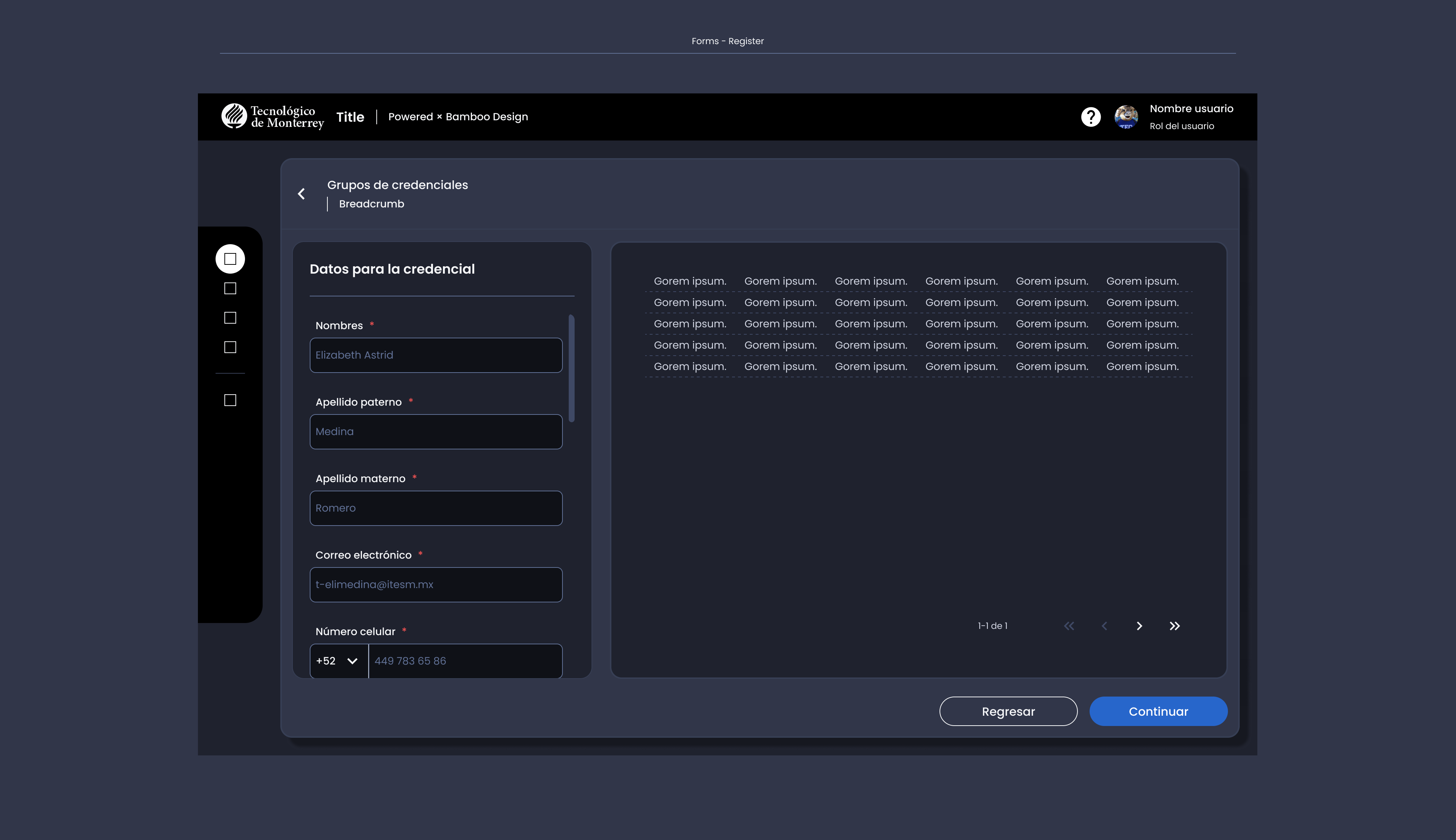Select the third sidebar square icon
The height and width of the screenshot is (840, 1456).
tap(230, 318)
